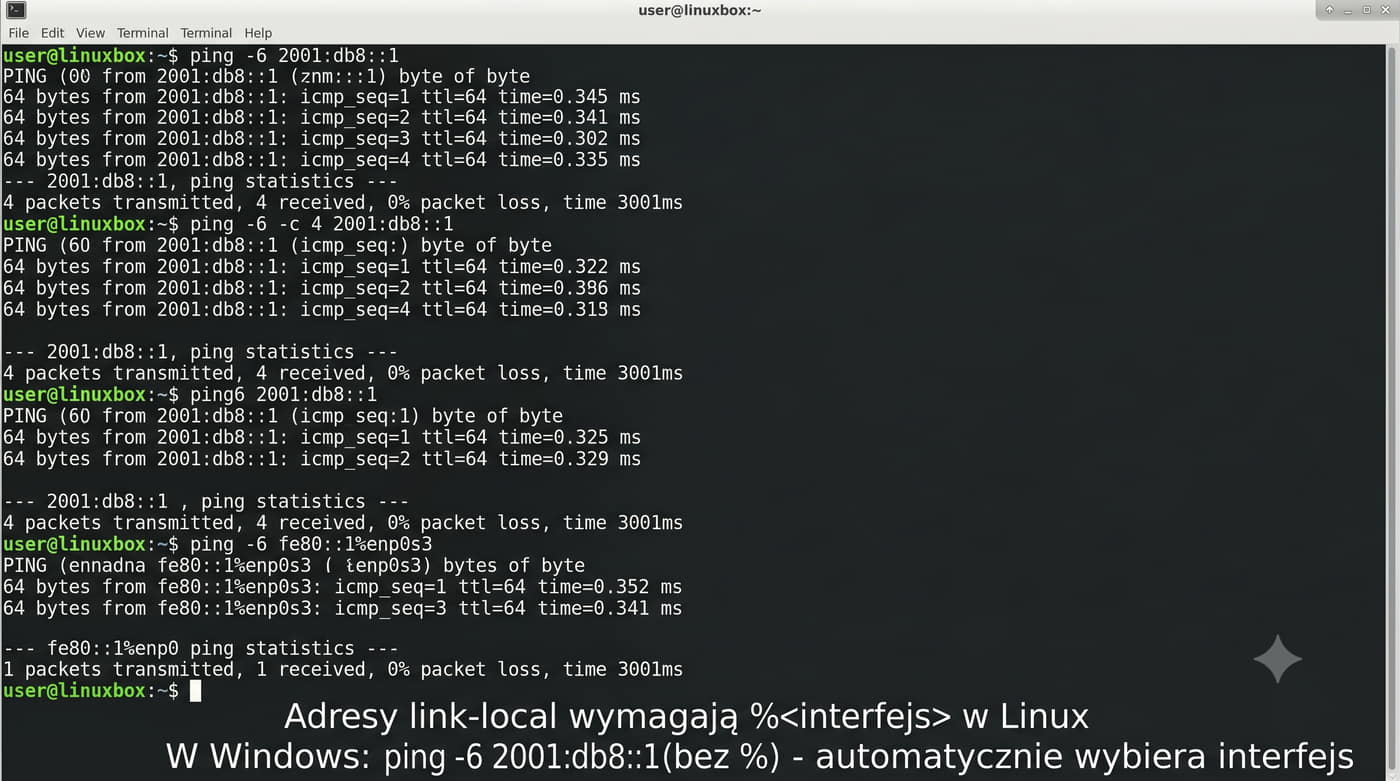Click the four-pointed star icon

pos(1278,659)
